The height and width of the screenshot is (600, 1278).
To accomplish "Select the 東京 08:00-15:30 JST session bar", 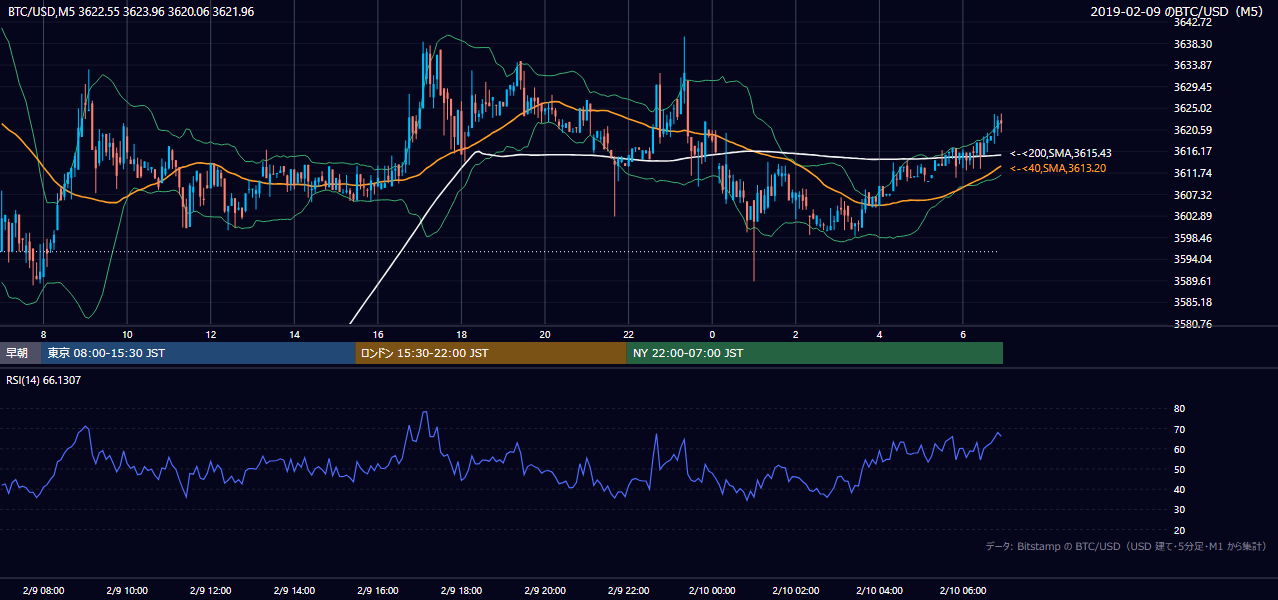I will click(x=198, y=353).
